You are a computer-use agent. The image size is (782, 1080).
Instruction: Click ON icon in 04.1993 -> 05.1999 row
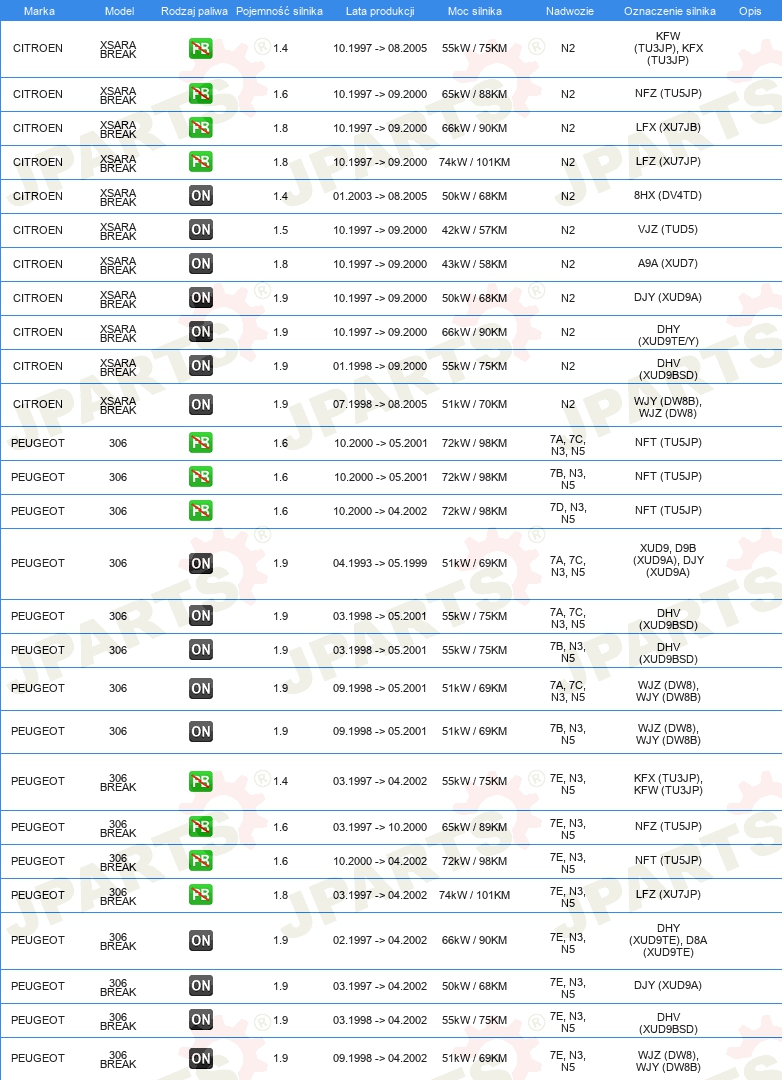point(200,563)
